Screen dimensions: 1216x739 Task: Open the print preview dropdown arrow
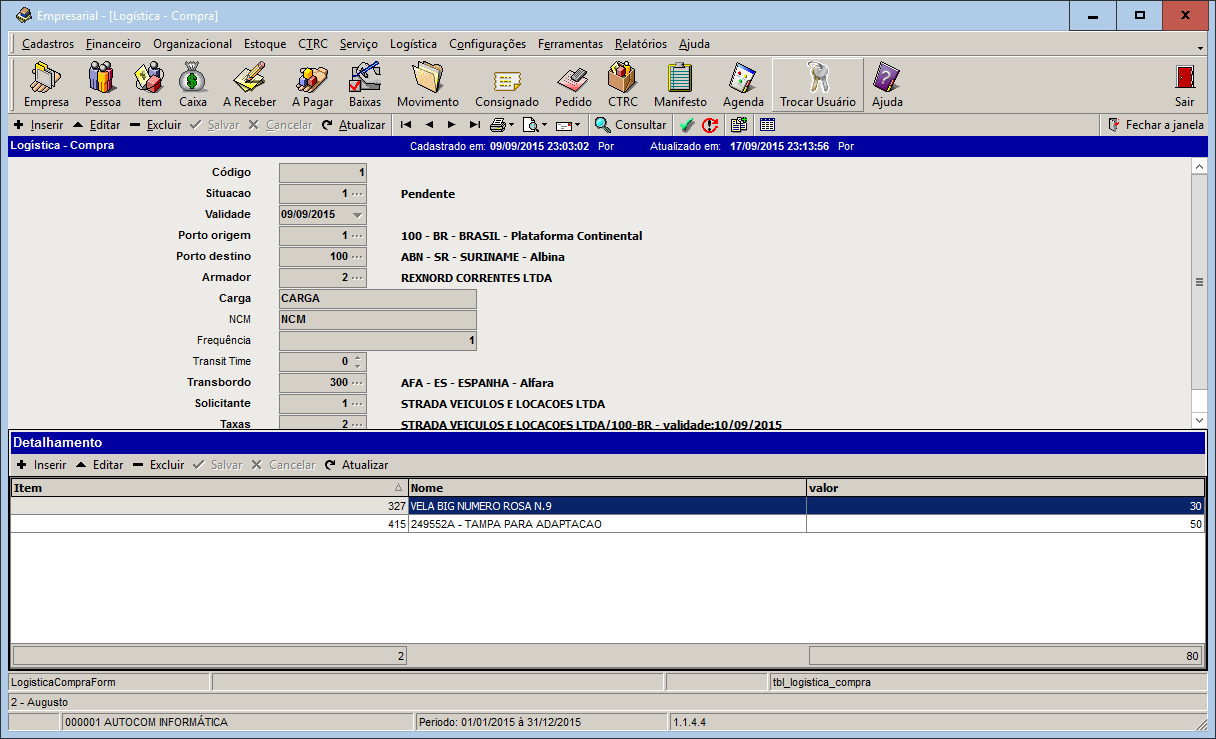point(544,126)
